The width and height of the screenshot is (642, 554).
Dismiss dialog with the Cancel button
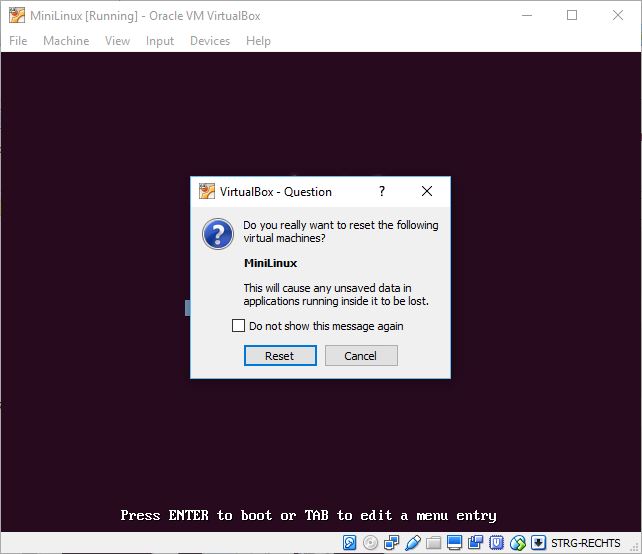pos(361,355)
